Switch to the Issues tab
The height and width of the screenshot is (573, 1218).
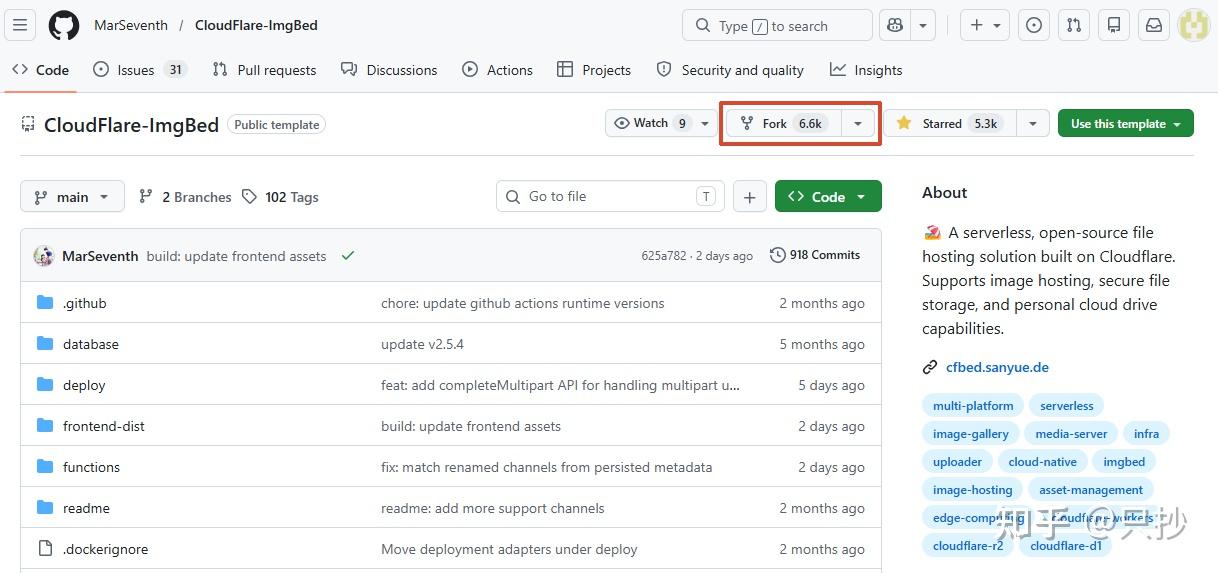[x=139, y=69]
